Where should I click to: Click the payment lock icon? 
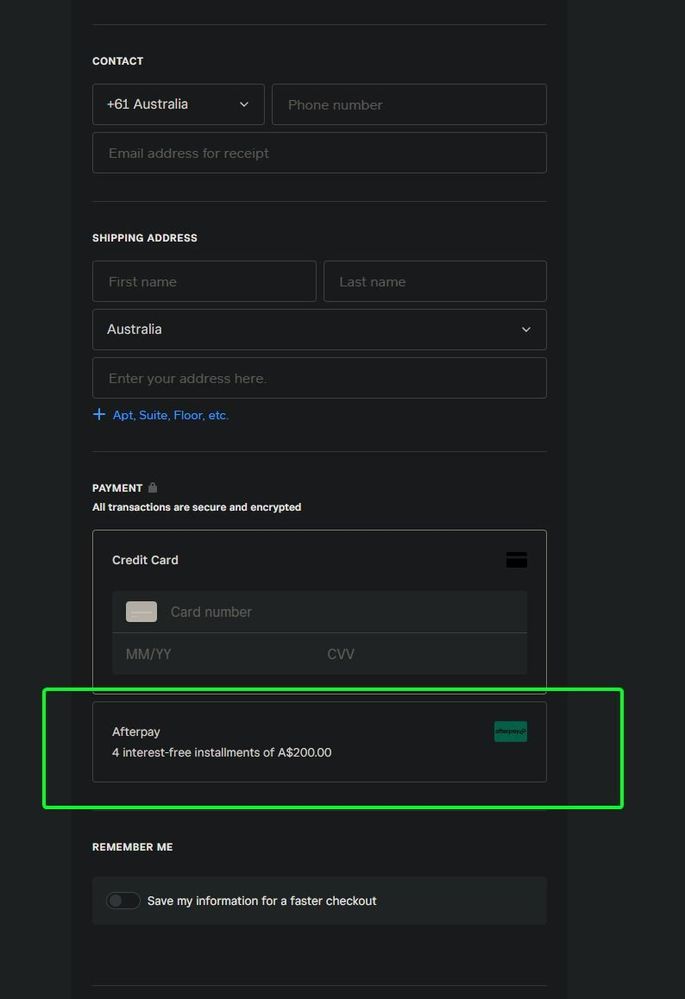click(x=153, y=488)
